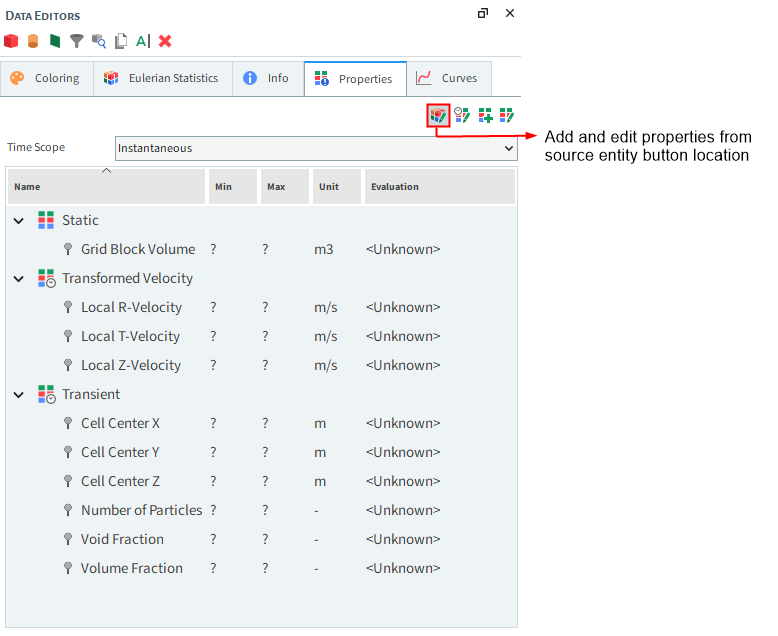Click the 'm/s' unit of Local Z-Velocity

point(325,365)
